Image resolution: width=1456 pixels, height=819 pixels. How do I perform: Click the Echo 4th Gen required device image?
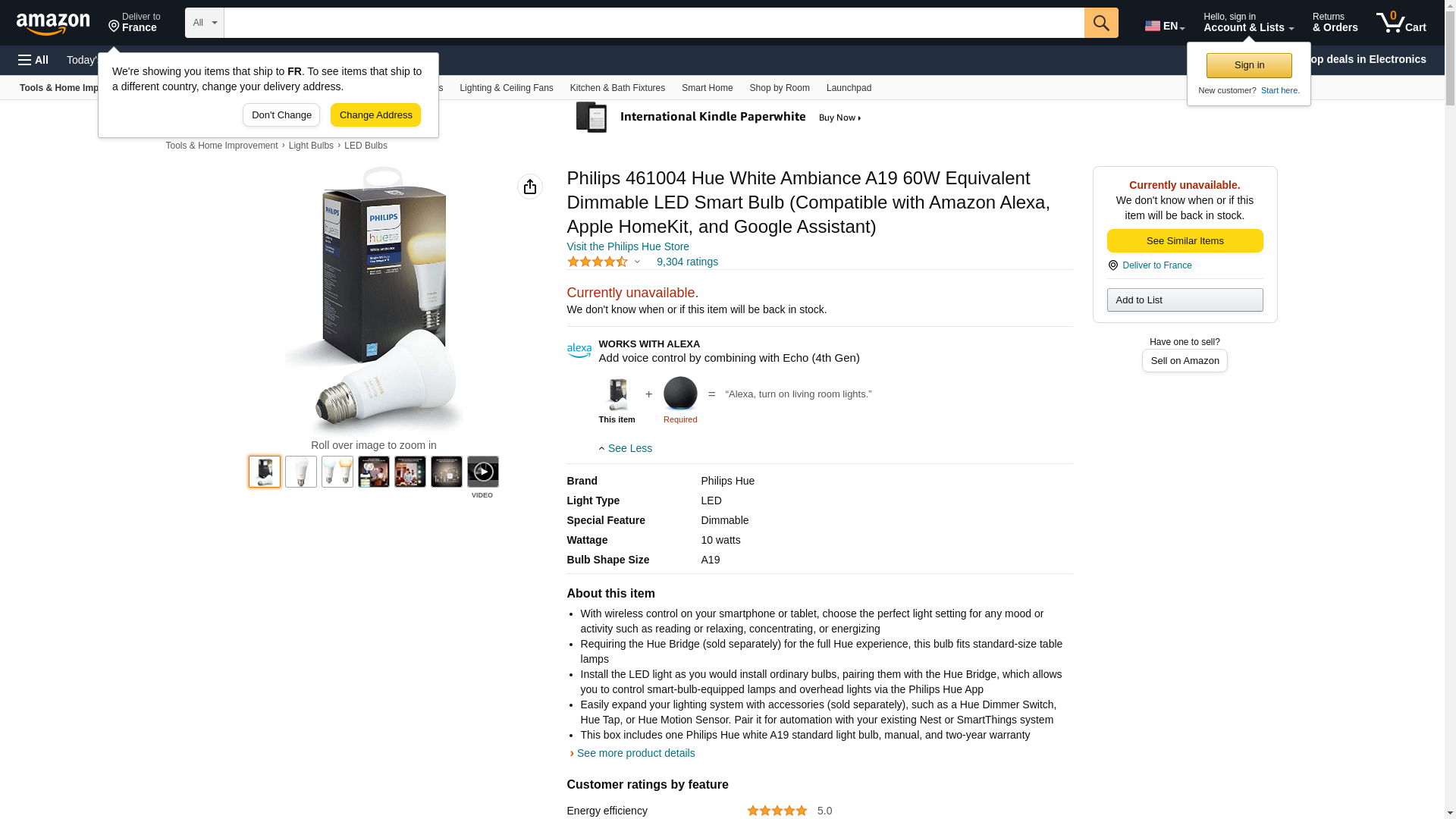[680, 394]
